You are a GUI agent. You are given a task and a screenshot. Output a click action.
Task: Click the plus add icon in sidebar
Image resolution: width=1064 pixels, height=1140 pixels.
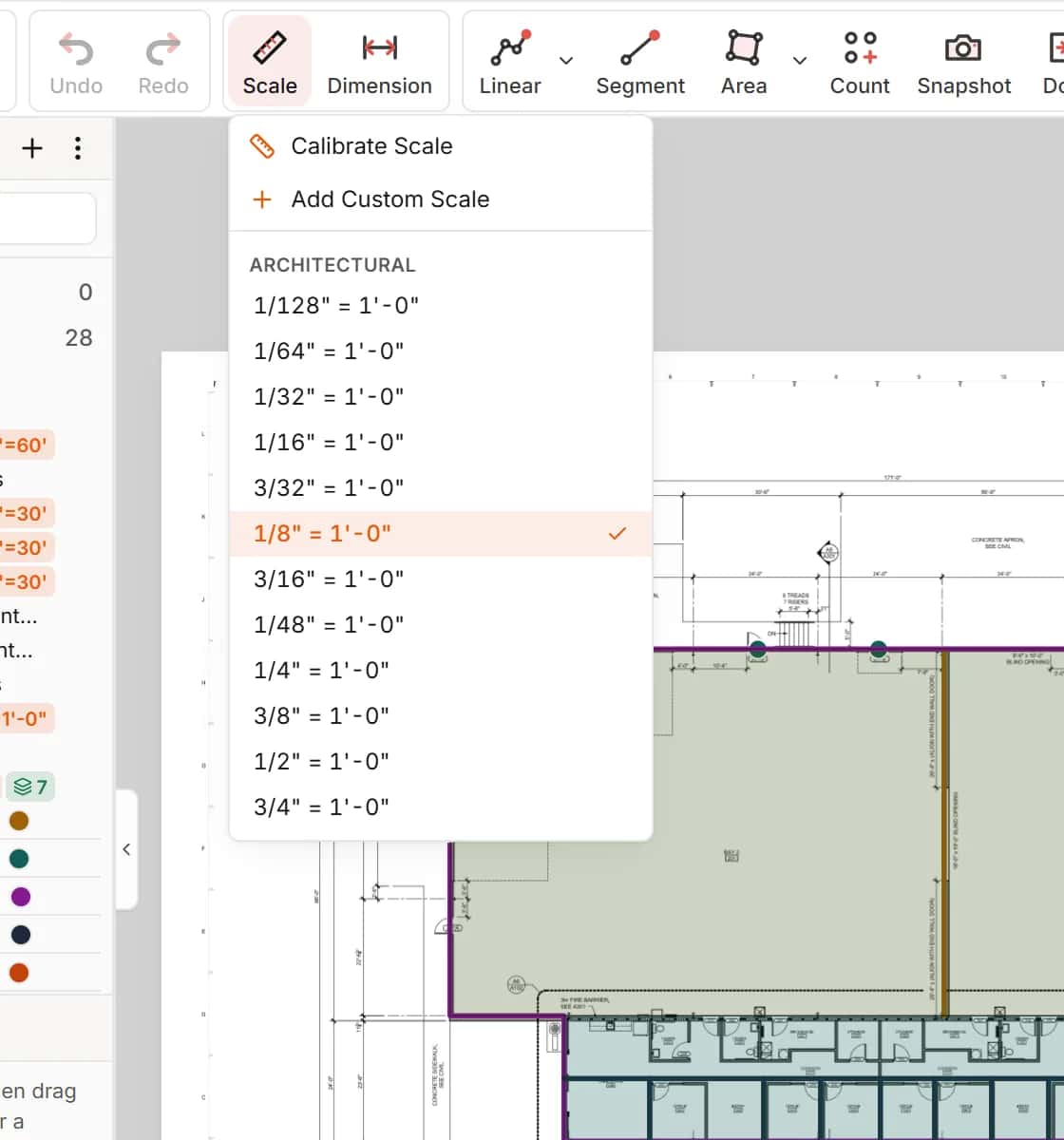(x=32, y=147)
